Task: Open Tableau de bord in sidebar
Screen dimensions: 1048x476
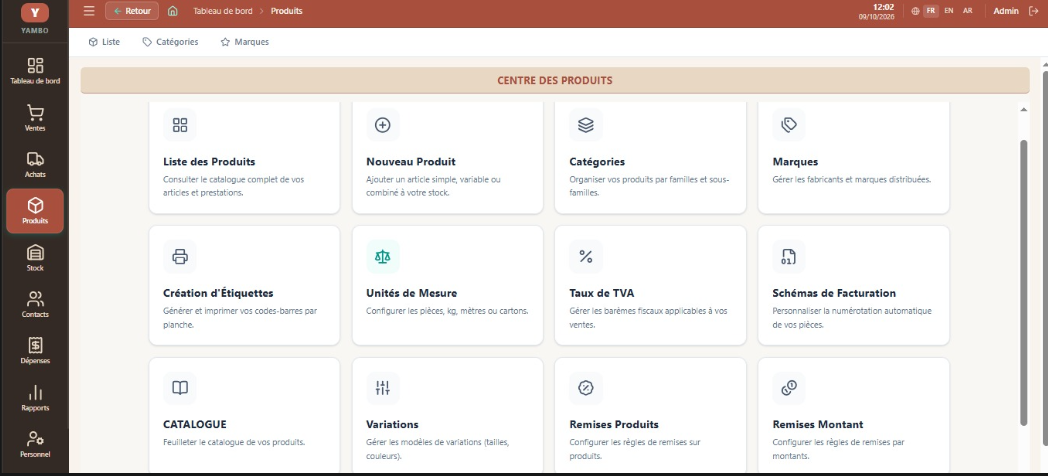Action: pos(35,71)
